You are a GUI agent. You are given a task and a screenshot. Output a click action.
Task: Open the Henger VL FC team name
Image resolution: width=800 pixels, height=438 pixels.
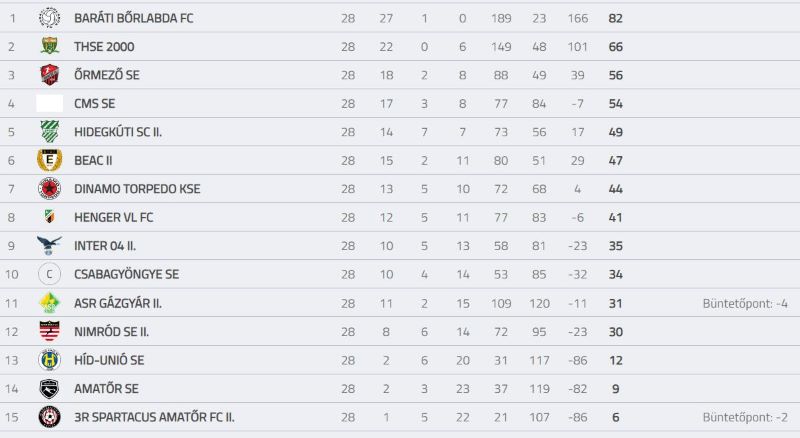[x=113, y=217]
